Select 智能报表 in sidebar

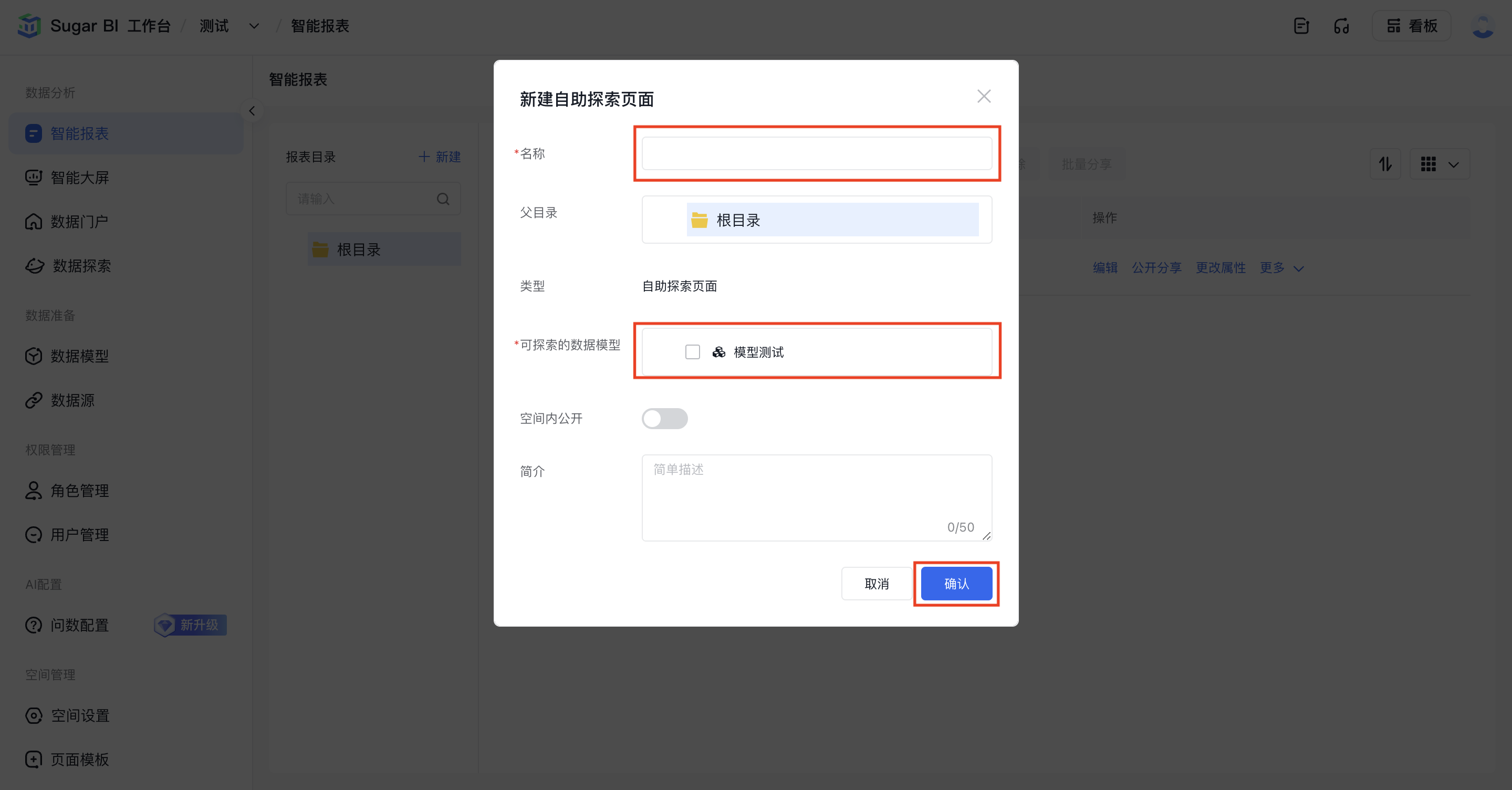coord(126,133)
